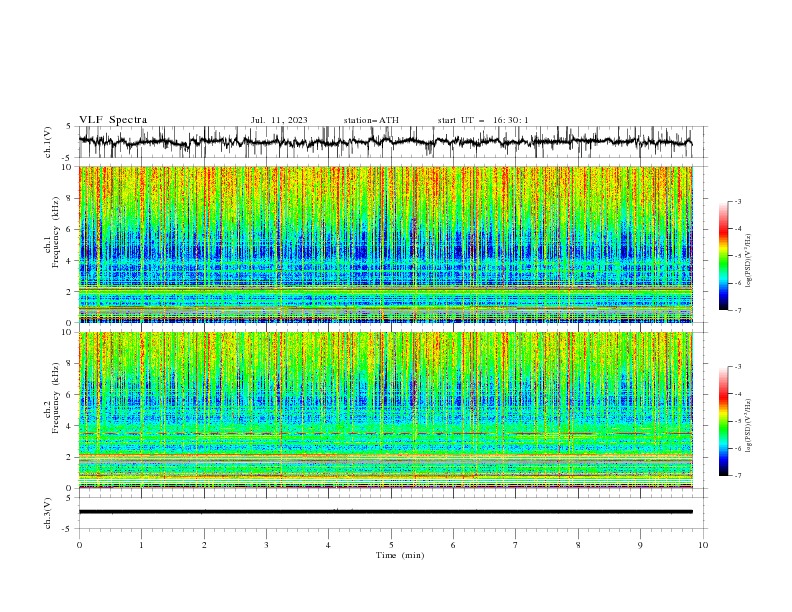The width and height of the screenshot is (792, 612).
Task: Click the "-3" label on ch.1 color scale
Action: (737, 201)
